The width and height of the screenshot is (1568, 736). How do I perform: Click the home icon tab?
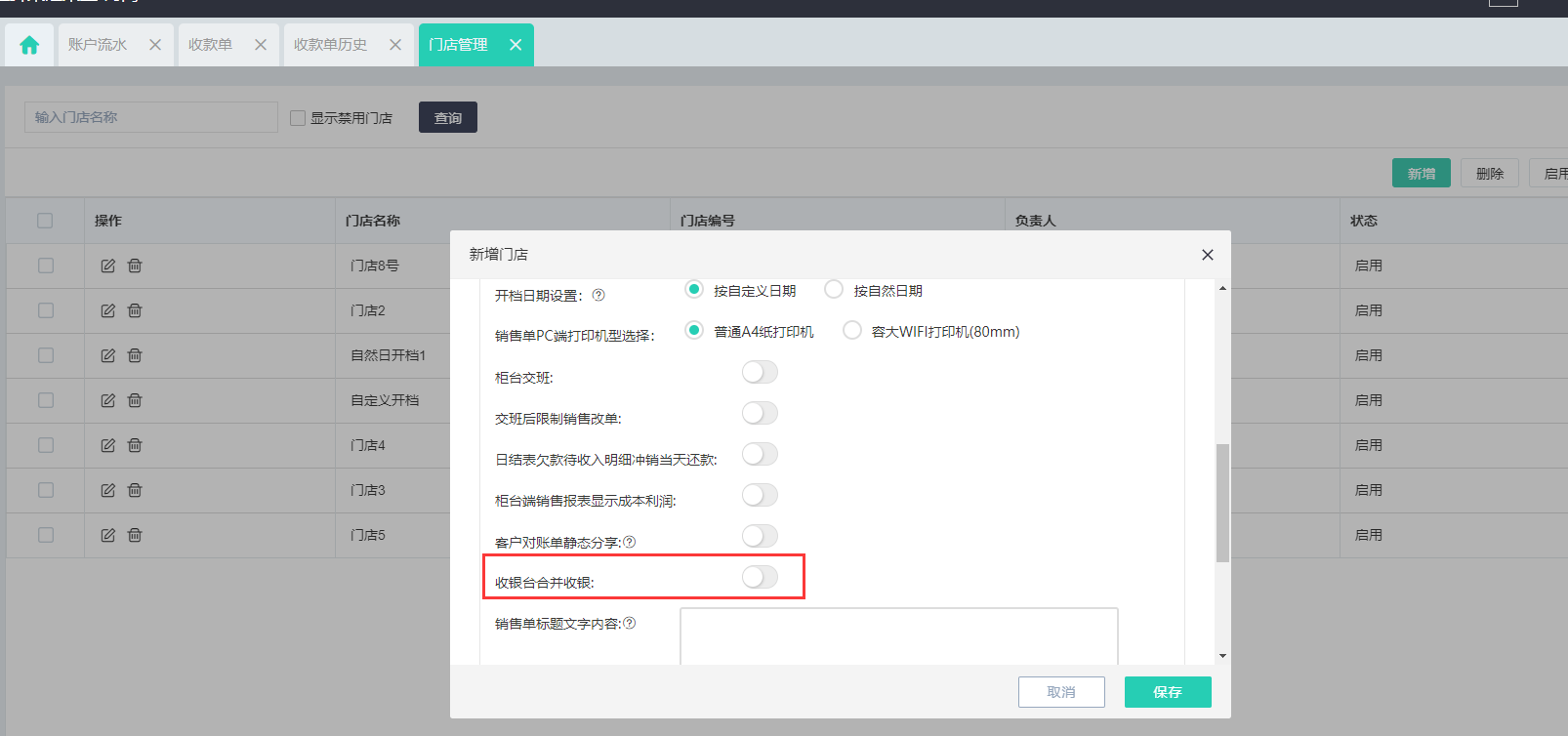point(29,45)
